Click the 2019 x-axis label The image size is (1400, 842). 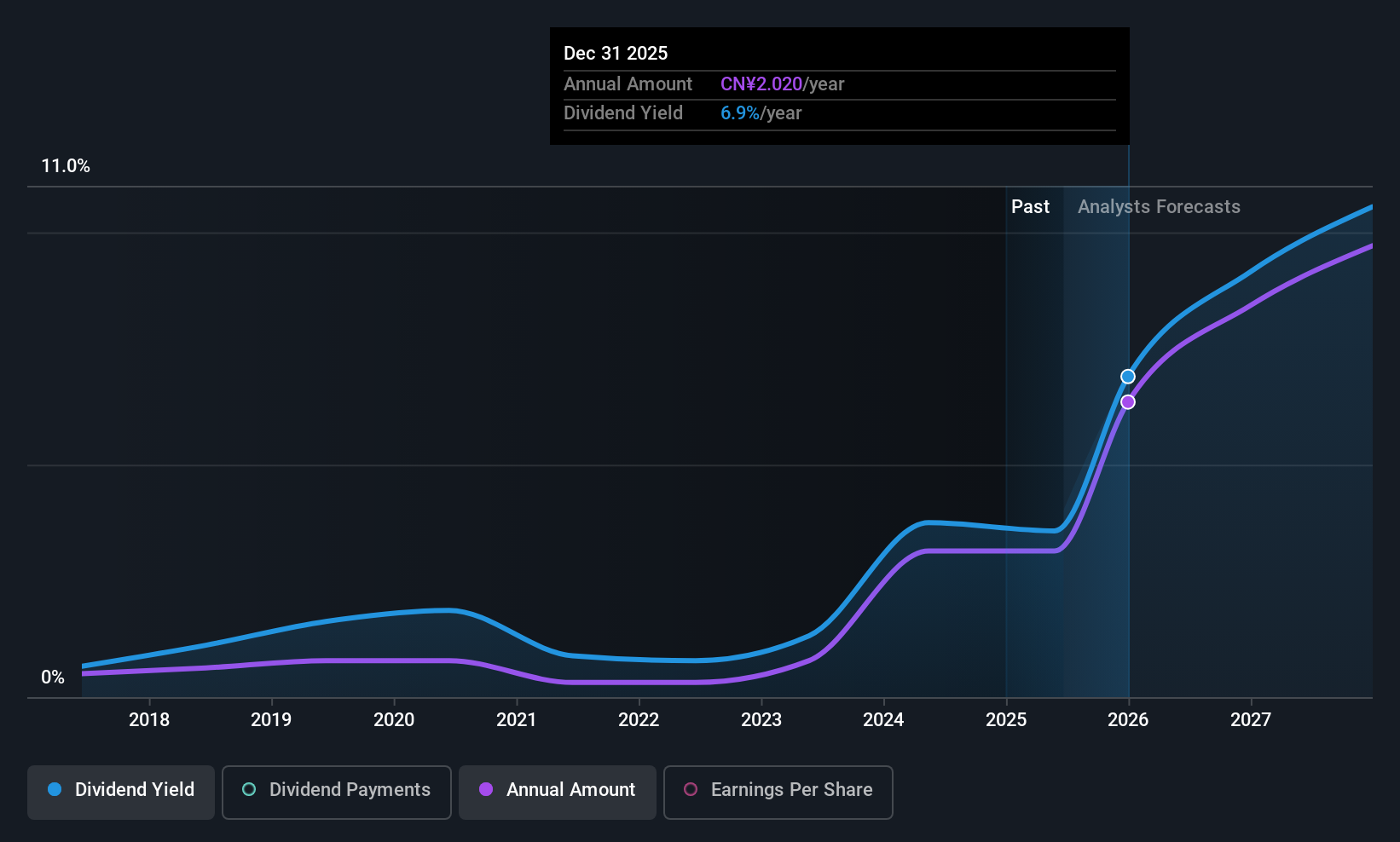(x=271, y=720)
